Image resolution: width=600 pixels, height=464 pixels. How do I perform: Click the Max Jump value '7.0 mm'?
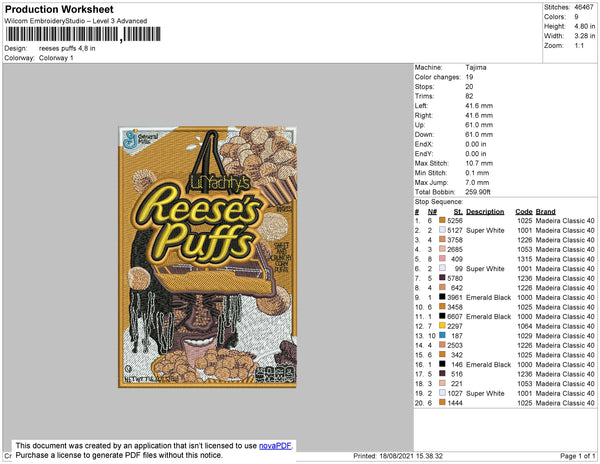(x=477, y=182)
